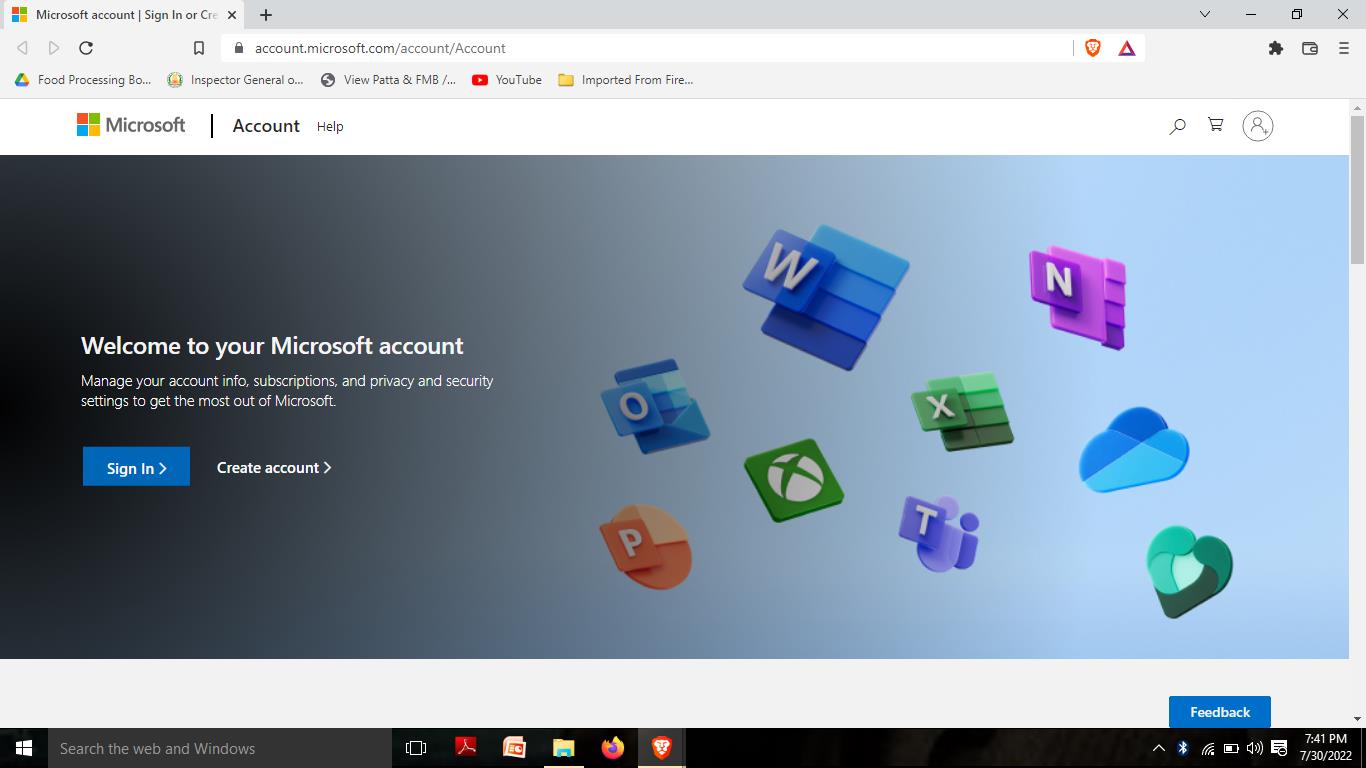Click the blue Sign In button

click(136, 466)
